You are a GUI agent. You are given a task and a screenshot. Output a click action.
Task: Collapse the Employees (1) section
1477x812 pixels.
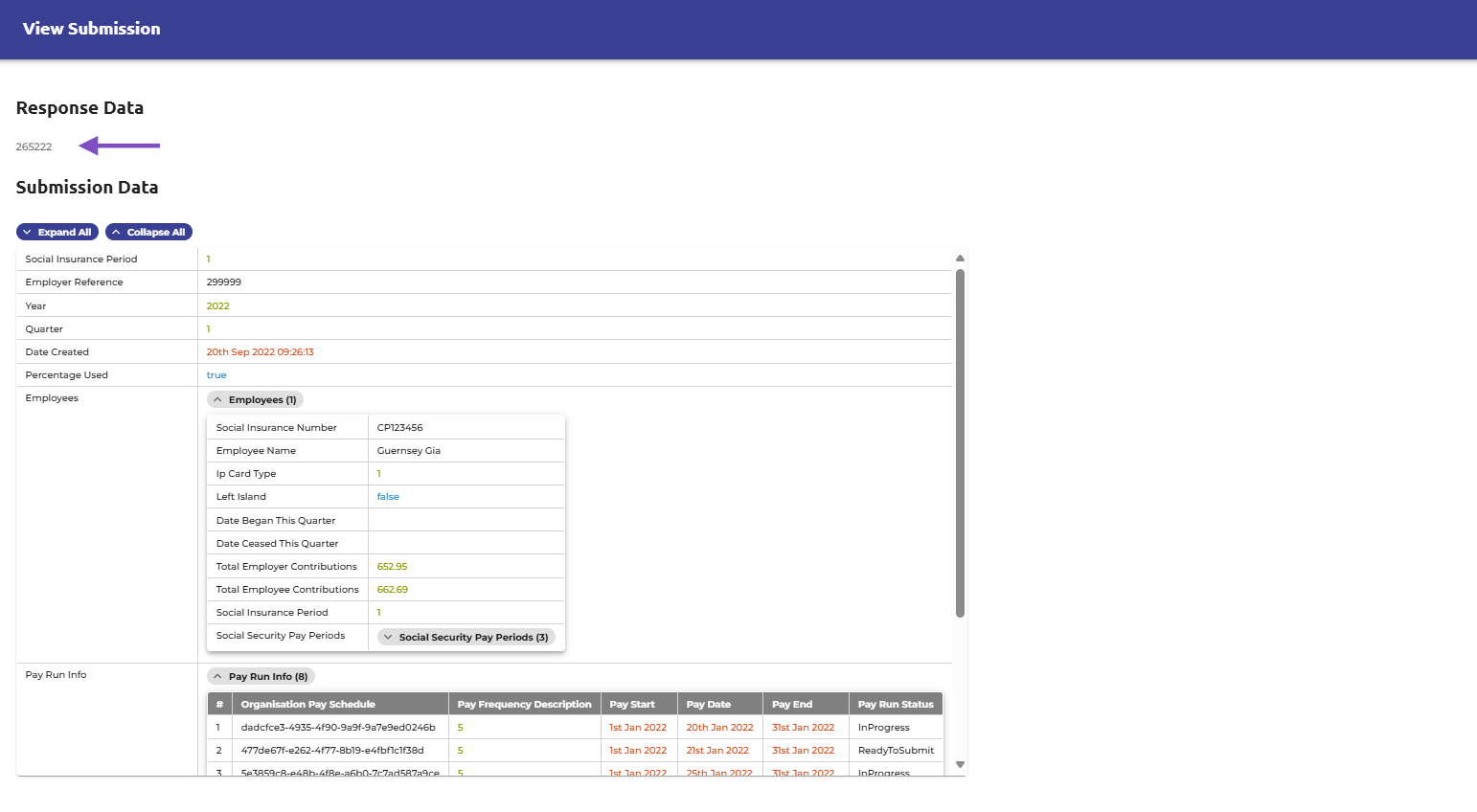(255, 399)
